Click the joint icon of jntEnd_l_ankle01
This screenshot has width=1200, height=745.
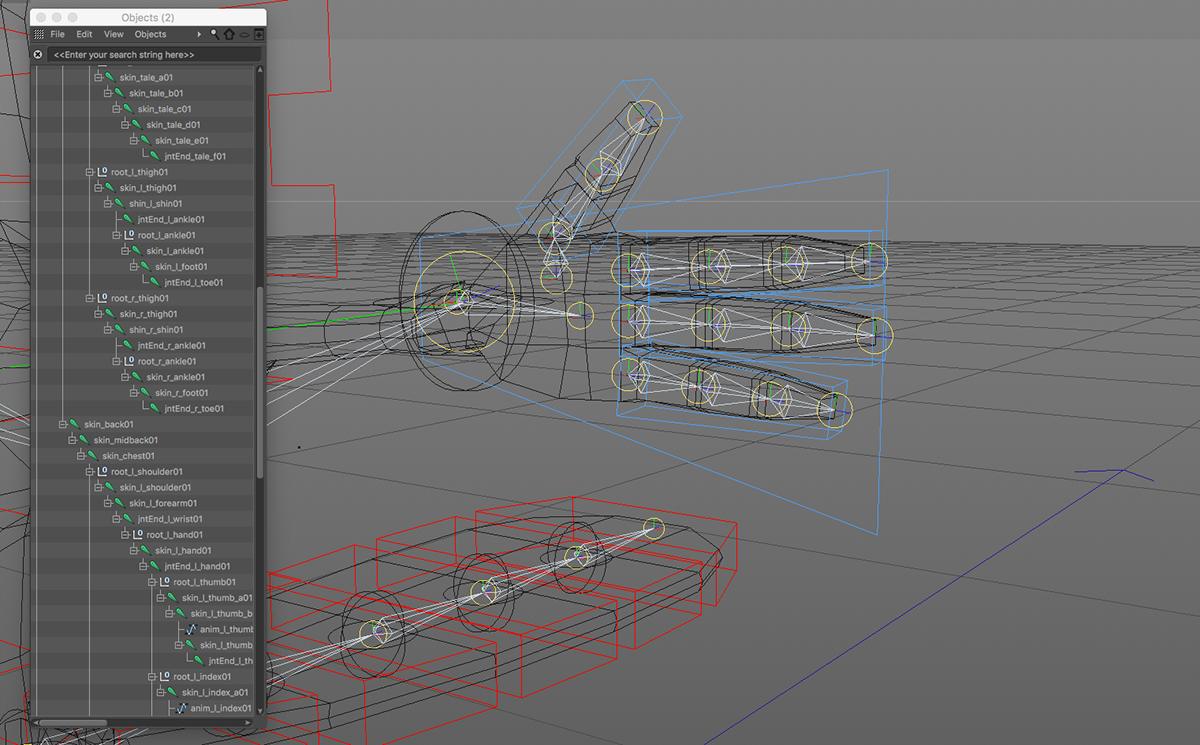click(x=128, y=219)
